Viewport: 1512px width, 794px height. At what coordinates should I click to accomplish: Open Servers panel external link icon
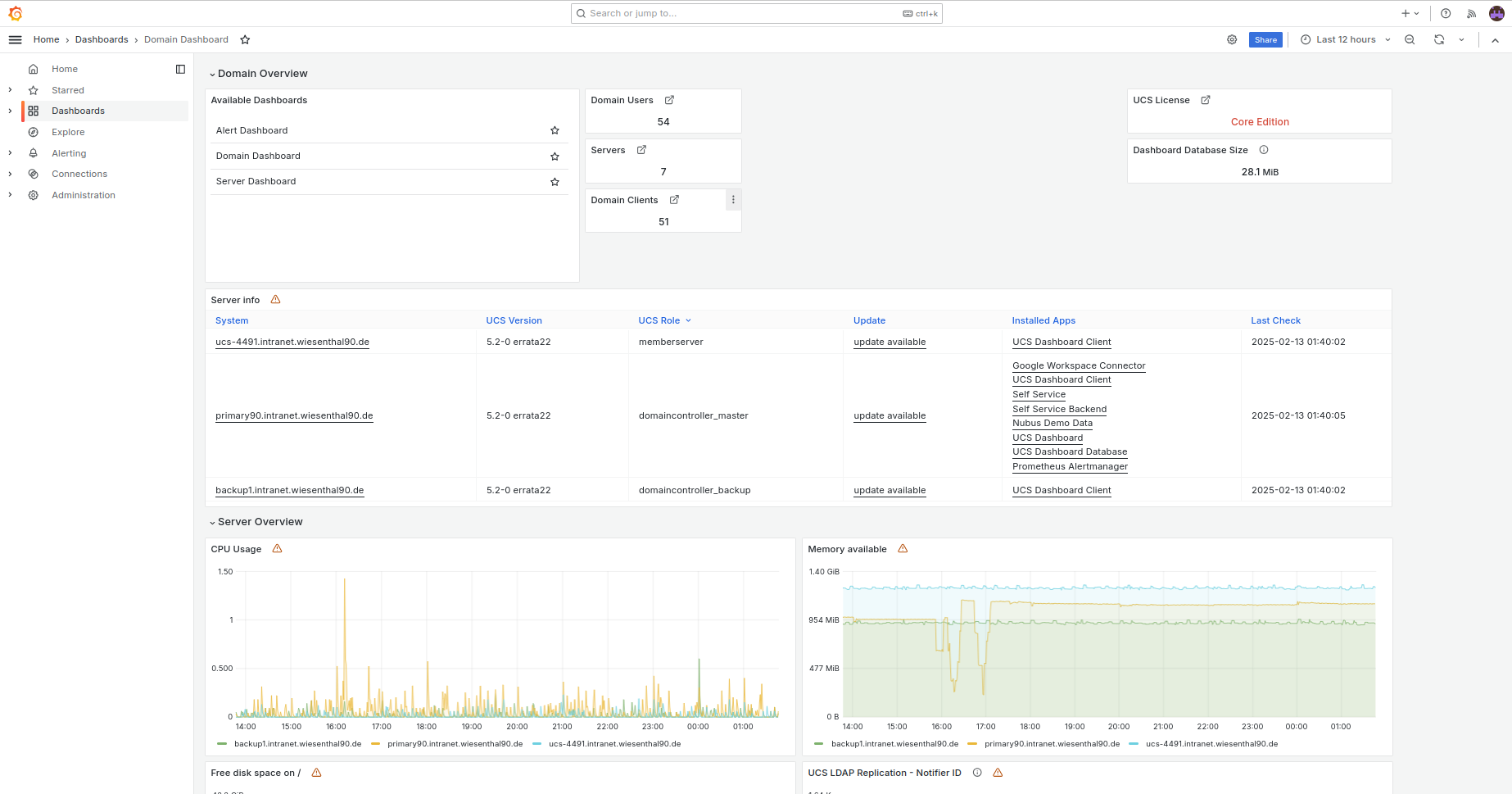(x=641, y=150)
